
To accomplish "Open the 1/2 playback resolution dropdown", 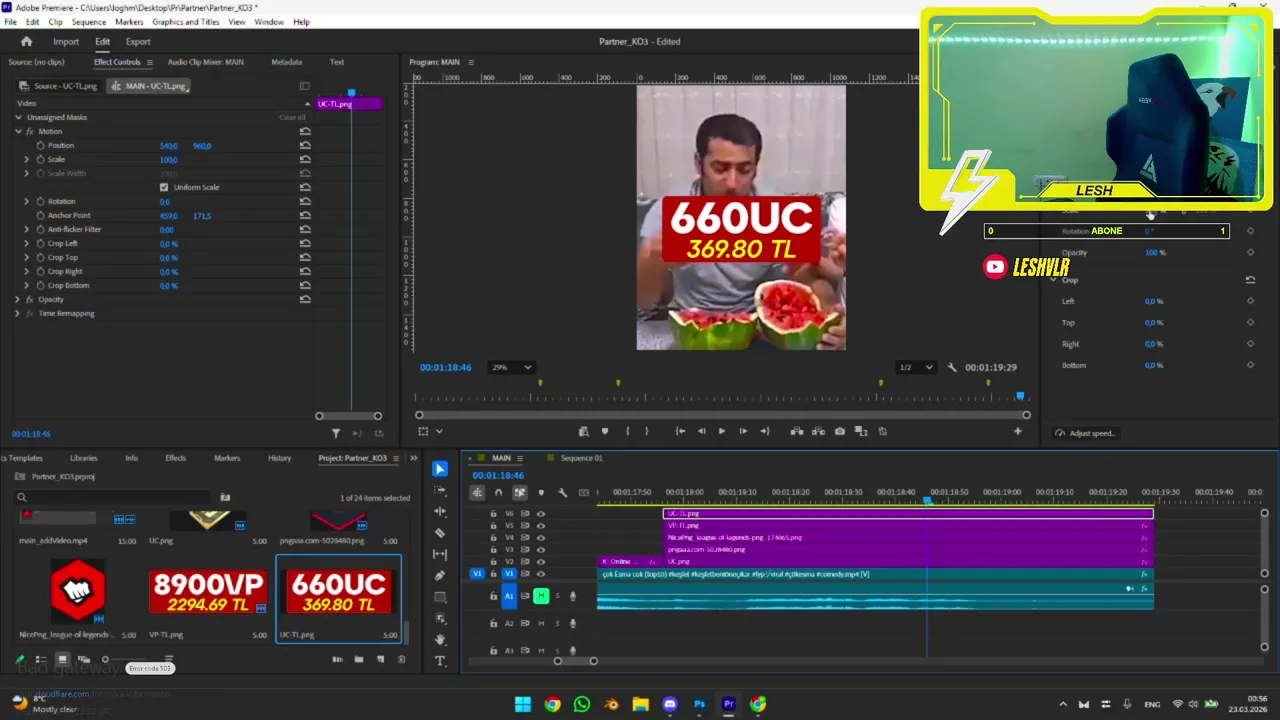I will pyautogui.click(x=917, y=367).
